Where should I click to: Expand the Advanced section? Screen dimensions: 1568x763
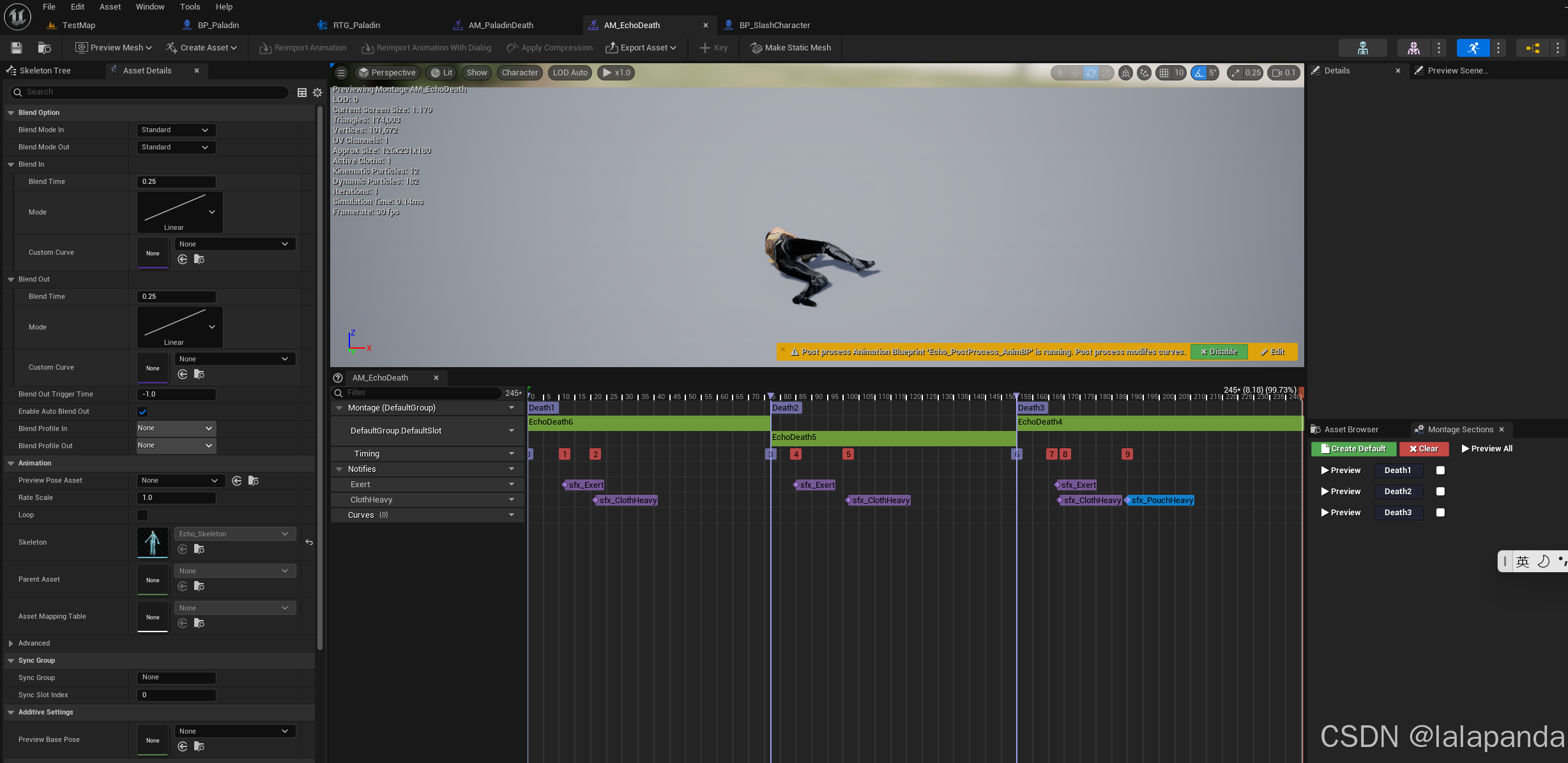coord(11,644)
